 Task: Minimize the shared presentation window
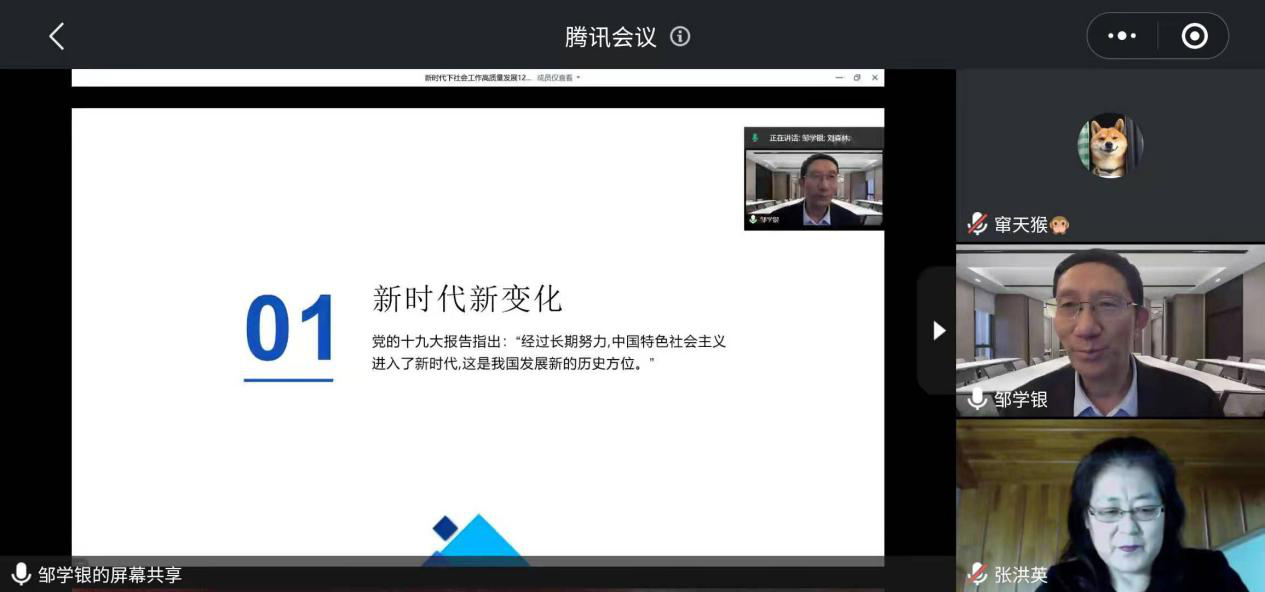[x=839, y=77]
